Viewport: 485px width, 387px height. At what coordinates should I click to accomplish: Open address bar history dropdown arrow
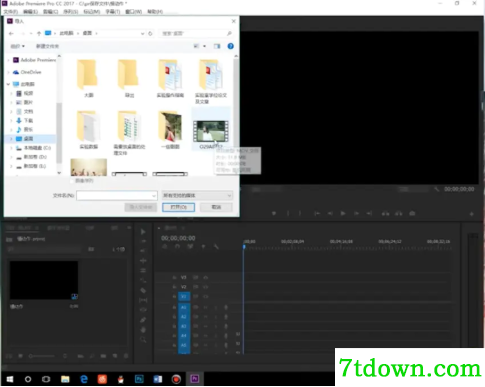142,33
